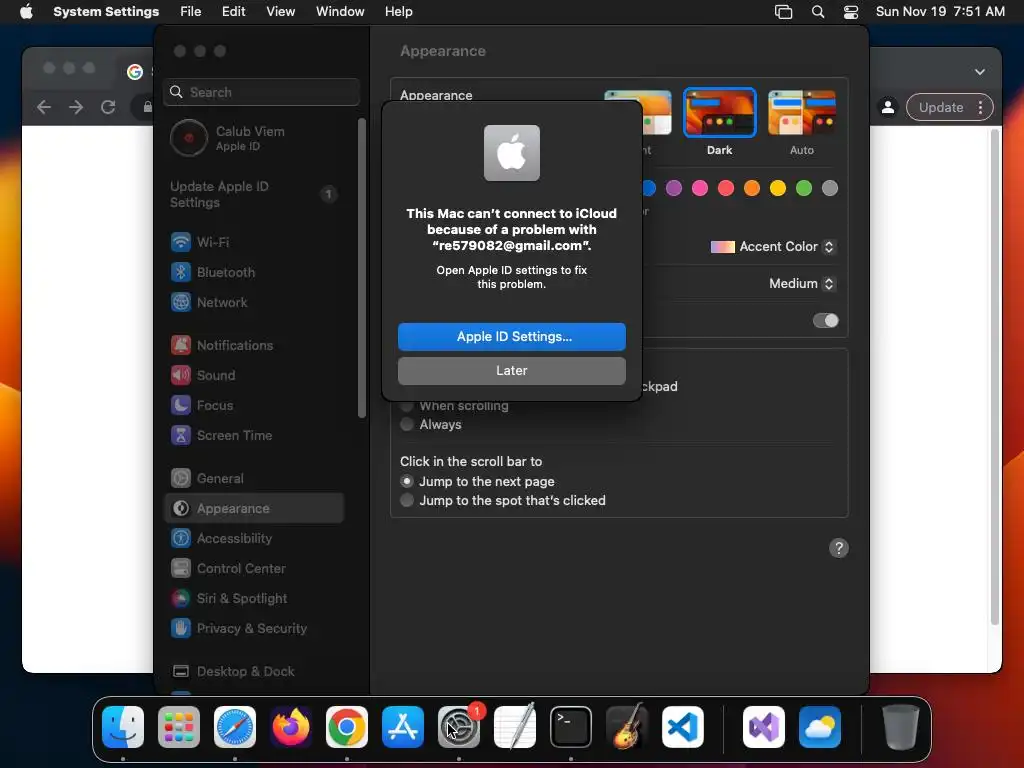Select Network in the sidebar
Viewport: 1024px width, 768px height.
pos(255,302)
